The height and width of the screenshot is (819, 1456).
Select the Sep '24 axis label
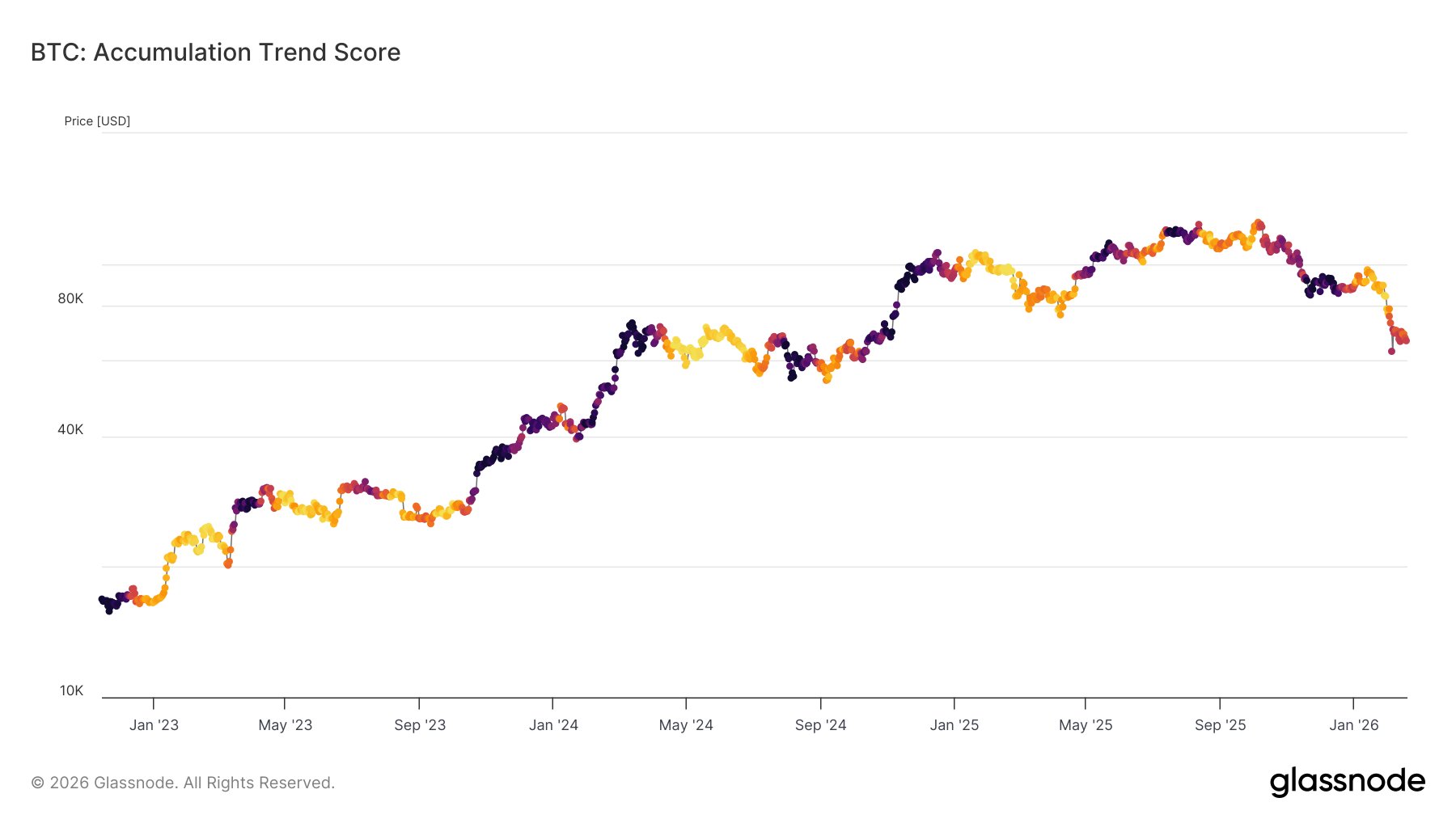(820, 725)
